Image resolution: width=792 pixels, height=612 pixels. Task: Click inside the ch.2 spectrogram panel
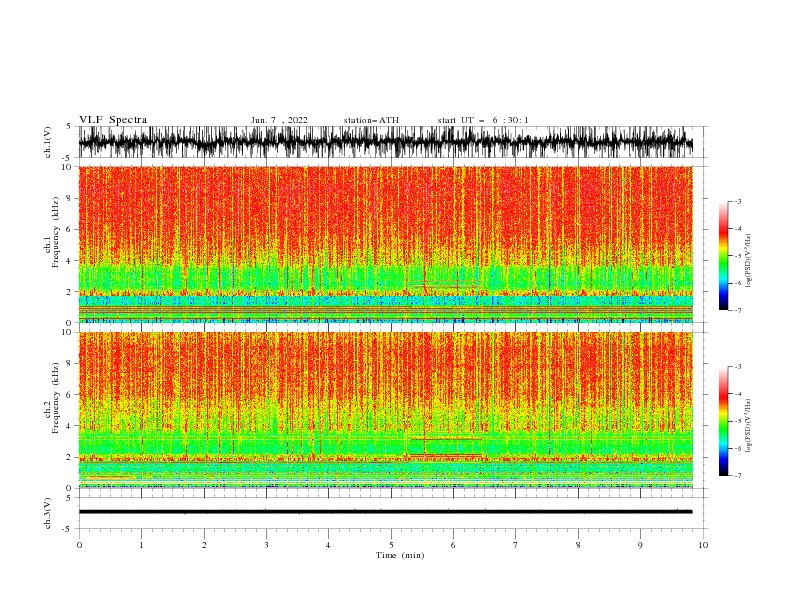click(x=385, y=410)
